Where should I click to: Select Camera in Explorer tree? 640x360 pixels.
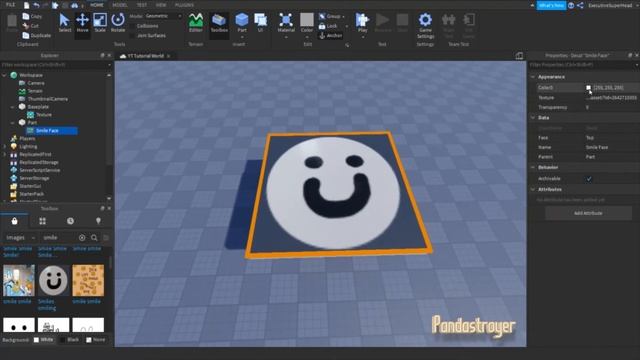pos(36,83)
